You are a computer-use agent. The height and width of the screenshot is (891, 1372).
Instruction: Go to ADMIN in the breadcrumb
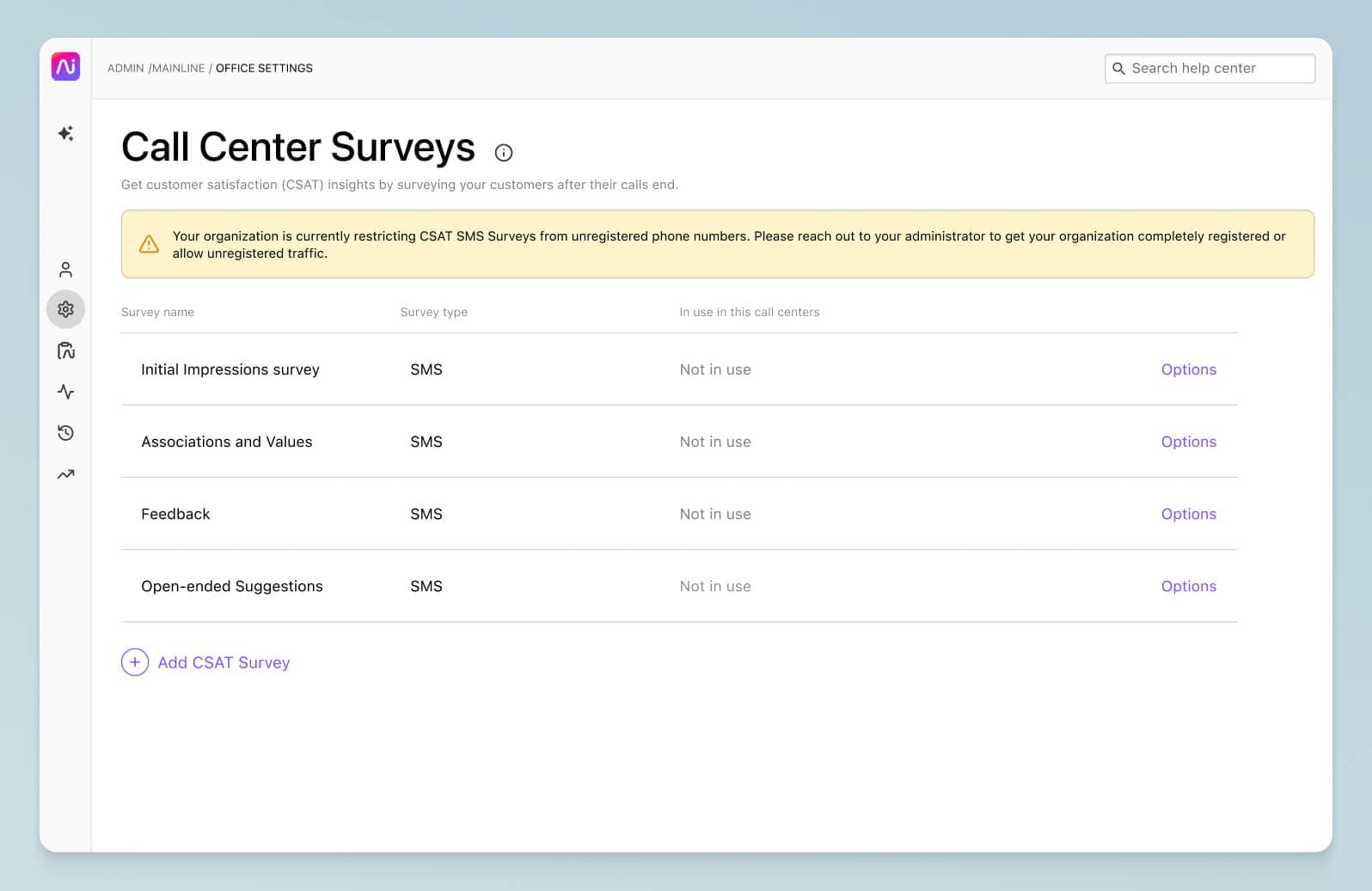coord(126,69)
